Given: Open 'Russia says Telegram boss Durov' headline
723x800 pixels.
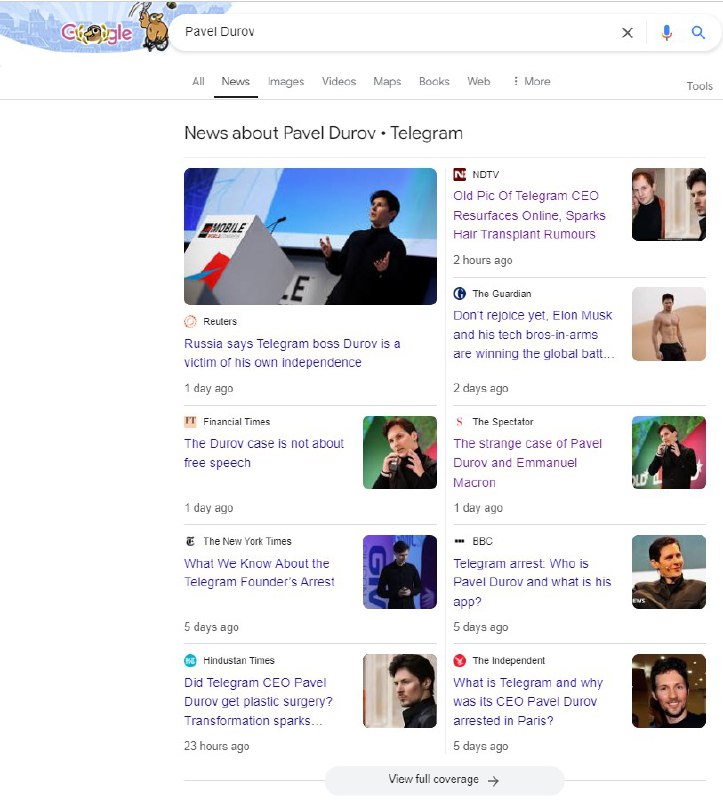Looking at the screenshot, I should pyautogui.click(x=292, y=353).
